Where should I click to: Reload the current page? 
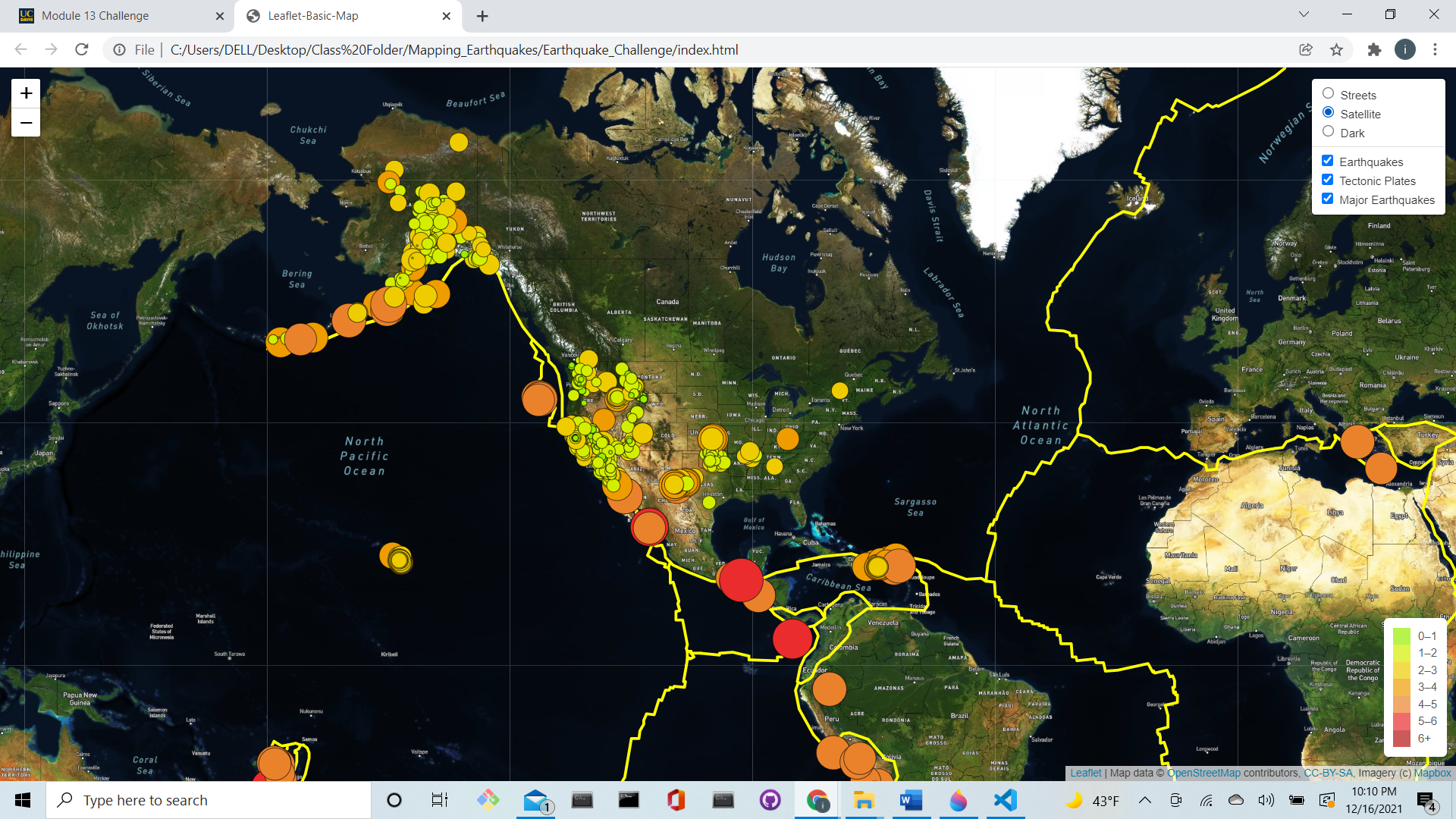click(82, 50)
